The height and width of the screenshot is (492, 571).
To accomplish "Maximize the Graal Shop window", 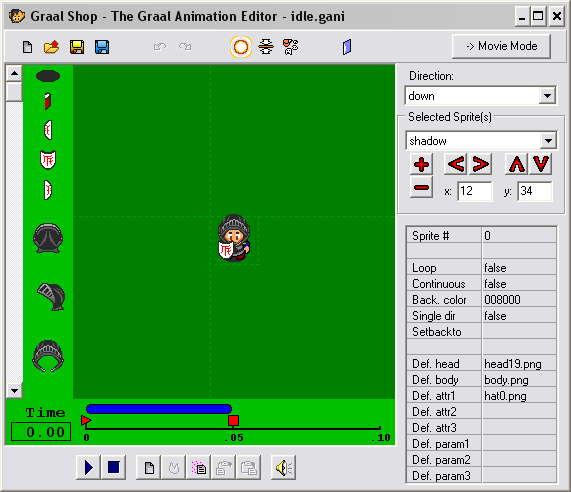I will [x=538, y=16].
